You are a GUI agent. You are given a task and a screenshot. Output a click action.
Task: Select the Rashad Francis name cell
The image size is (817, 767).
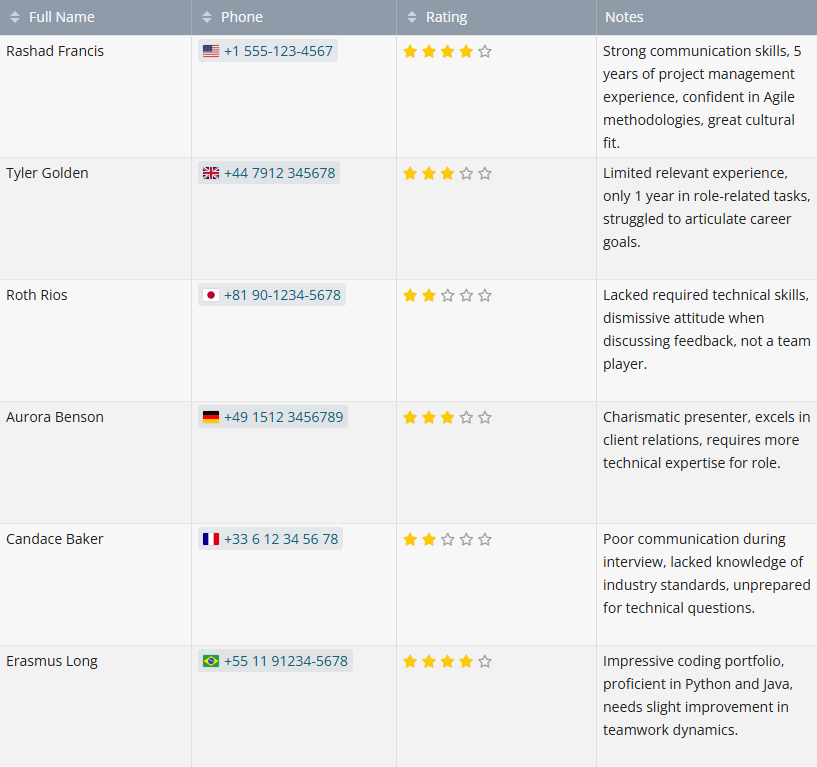click(95, 96)
